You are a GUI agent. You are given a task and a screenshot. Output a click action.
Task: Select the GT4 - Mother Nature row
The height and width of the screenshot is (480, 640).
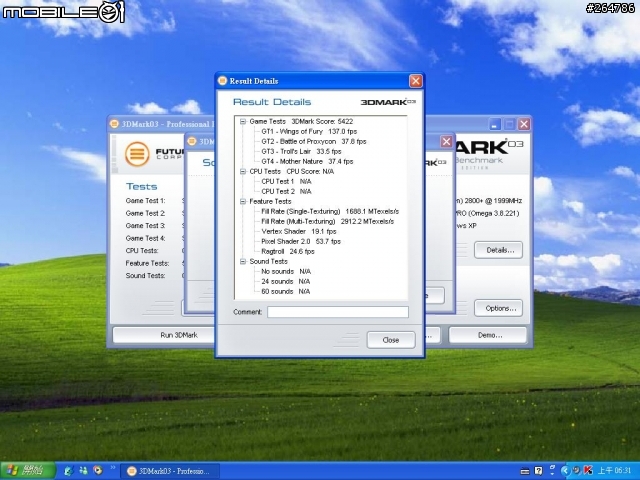click(x=307, y=161)
